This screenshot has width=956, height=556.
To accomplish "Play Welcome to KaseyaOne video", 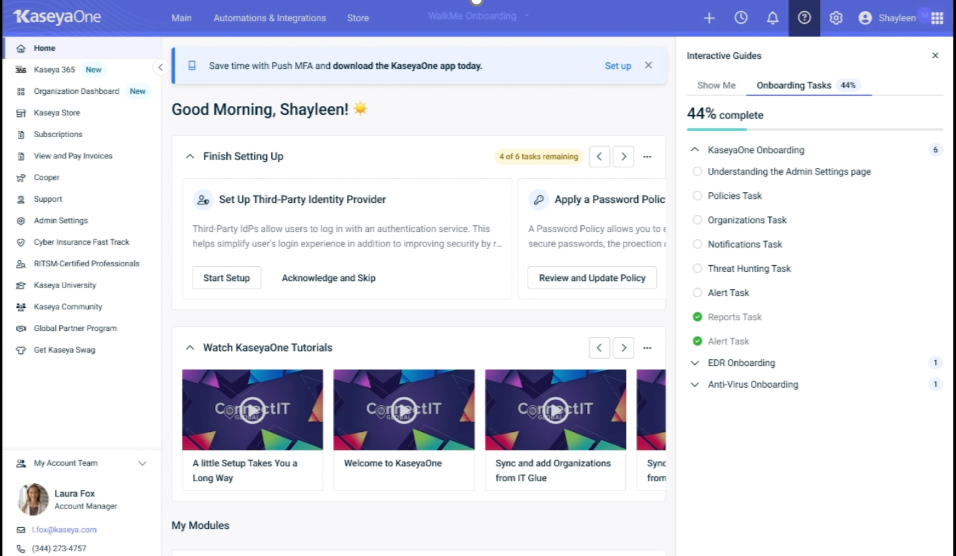I will [x=404, y=410].
